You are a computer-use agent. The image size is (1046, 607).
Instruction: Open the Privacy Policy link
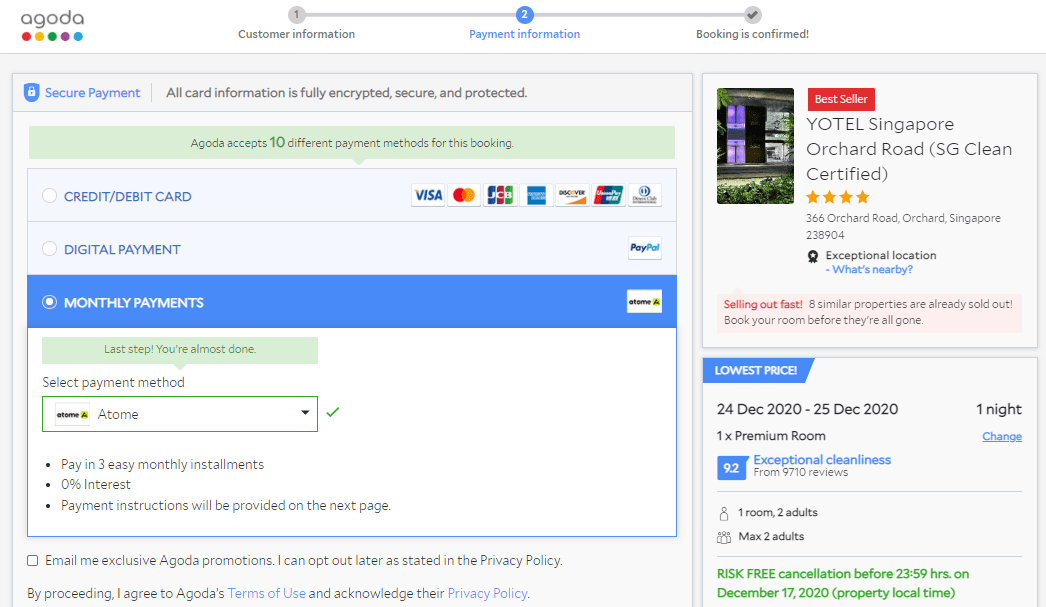pyautogui.click(x=487, y=593)
